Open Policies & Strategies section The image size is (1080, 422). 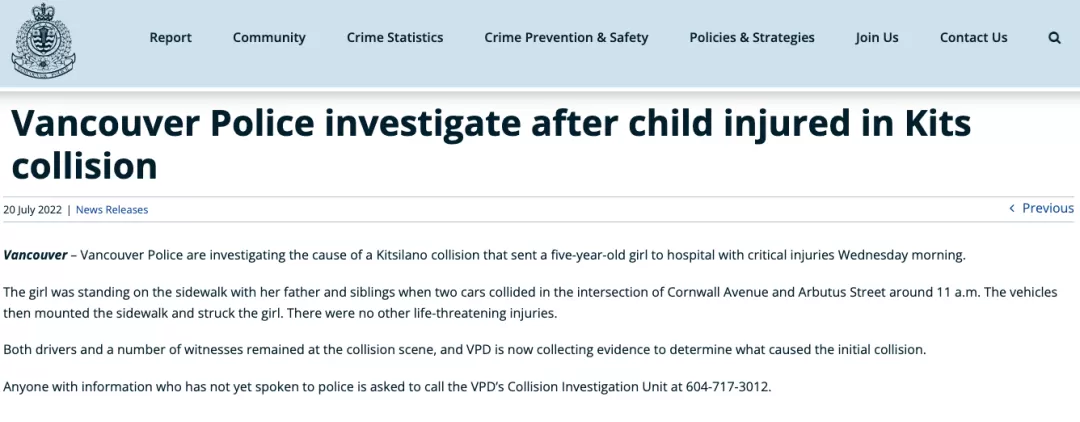coord(752,38)
